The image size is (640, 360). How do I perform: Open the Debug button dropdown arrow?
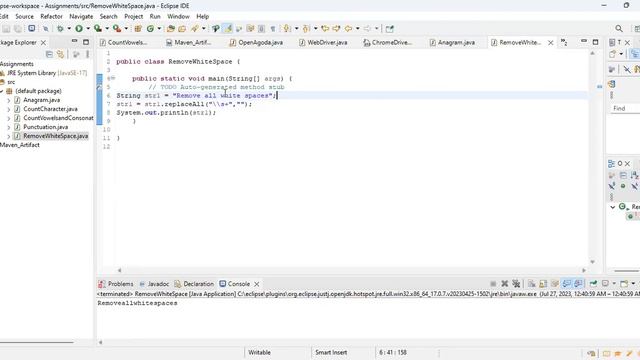tap(69, 29)
